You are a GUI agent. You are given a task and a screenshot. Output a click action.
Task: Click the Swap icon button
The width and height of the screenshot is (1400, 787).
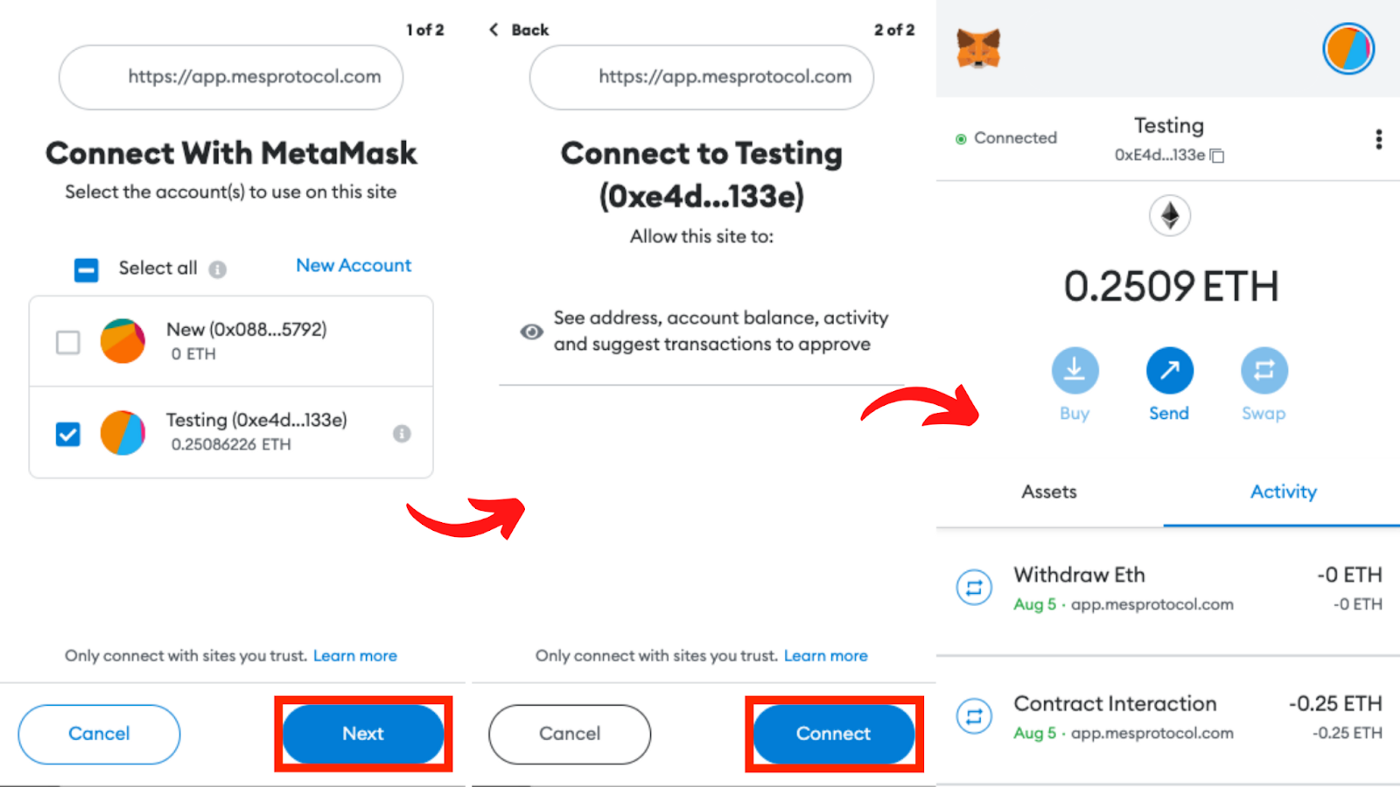point(1264,372)
